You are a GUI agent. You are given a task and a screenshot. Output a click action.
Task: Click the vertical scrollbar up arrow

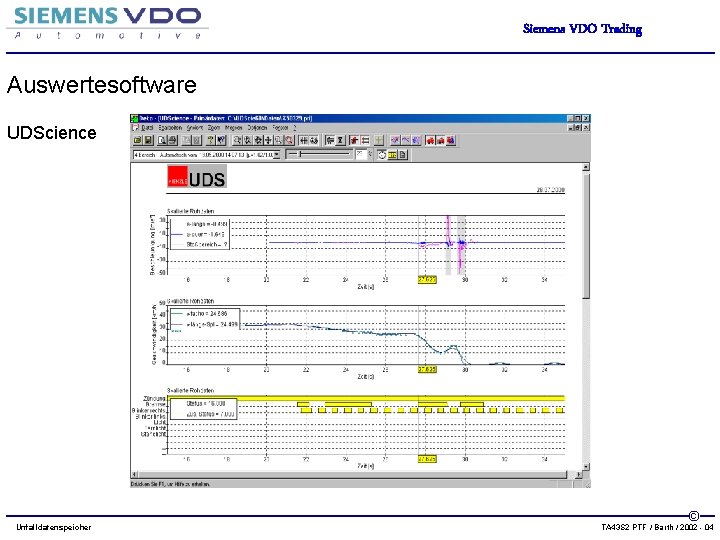pyautogui.click(x=586, y=168)
